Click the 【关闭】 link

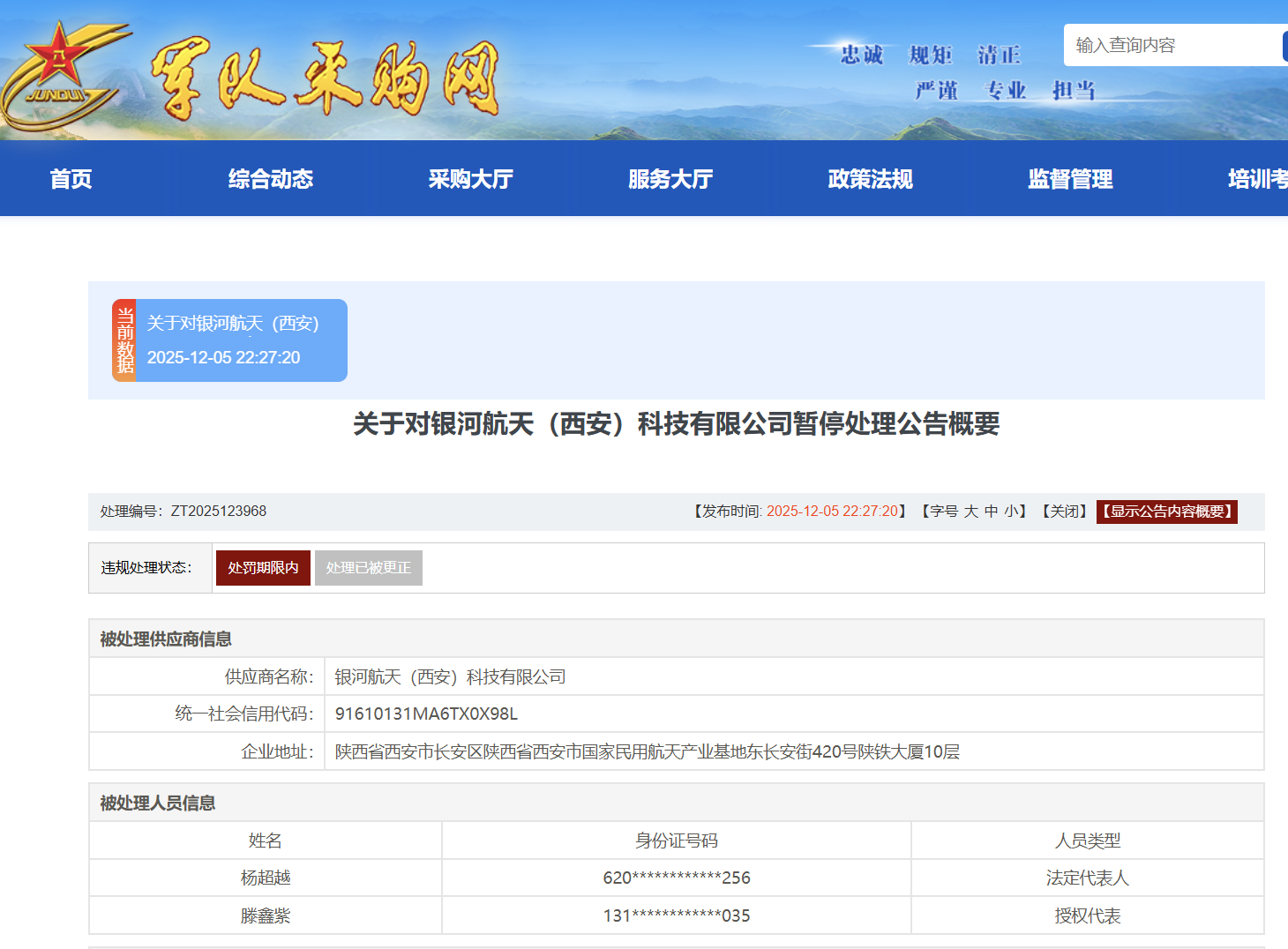[1064, 512]
